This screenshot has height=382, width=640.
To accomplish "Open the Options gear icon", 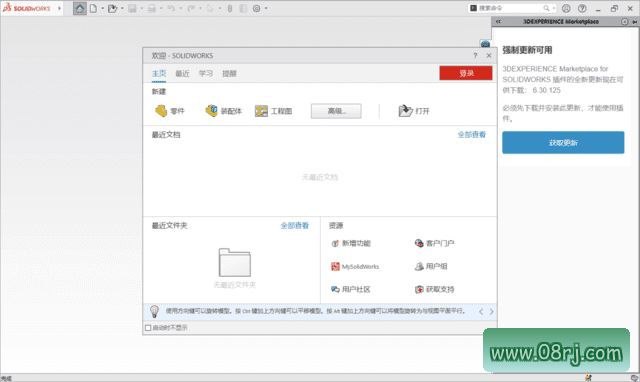I will coord(256,8).
